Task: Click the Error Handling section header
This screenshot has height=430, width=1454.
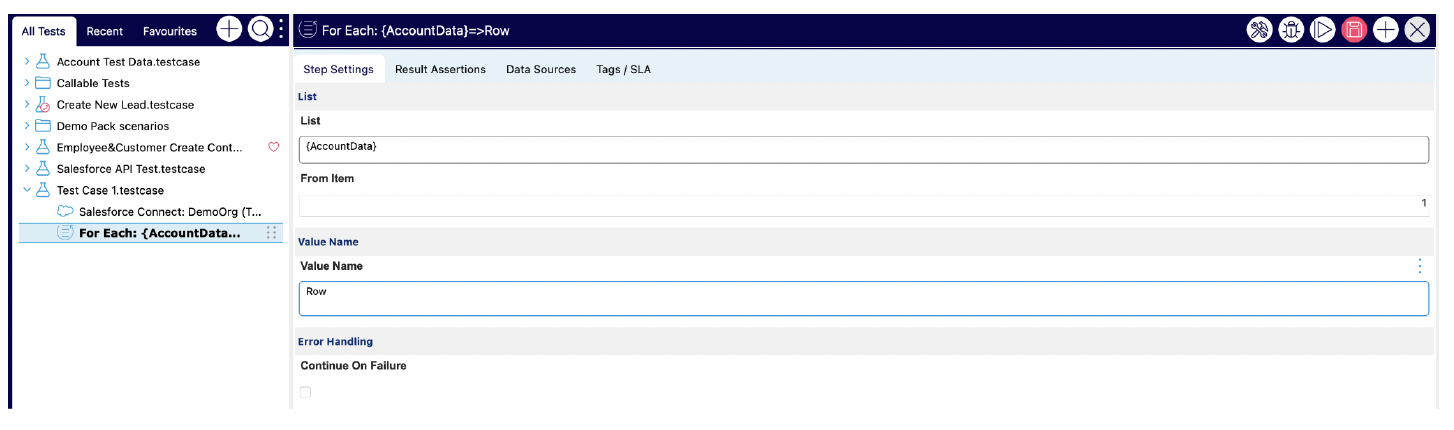Action: [864, 342]
